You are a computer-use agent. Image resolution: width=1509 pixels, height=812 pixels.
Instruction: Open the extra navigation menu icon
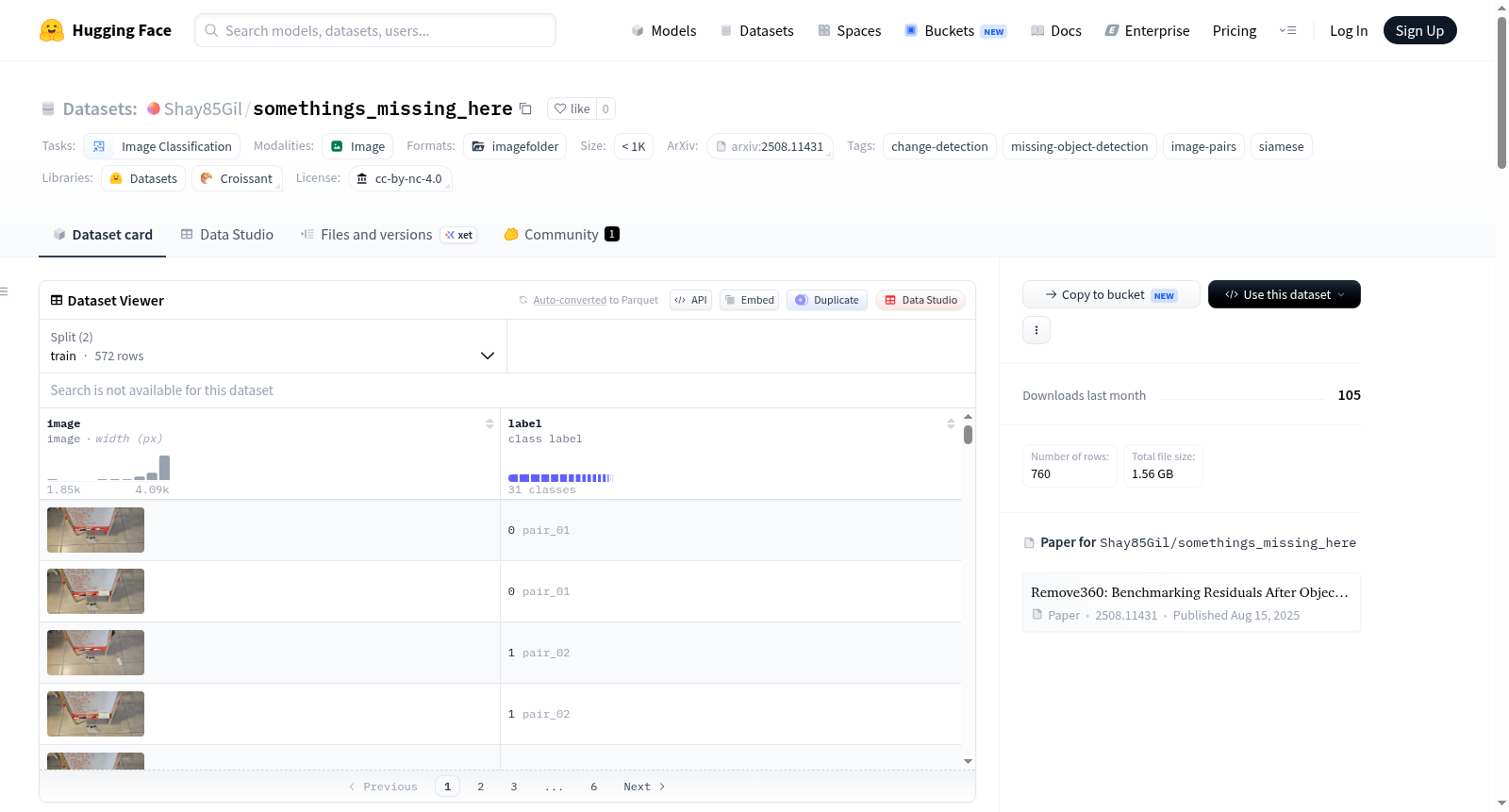coord(1287,30)
